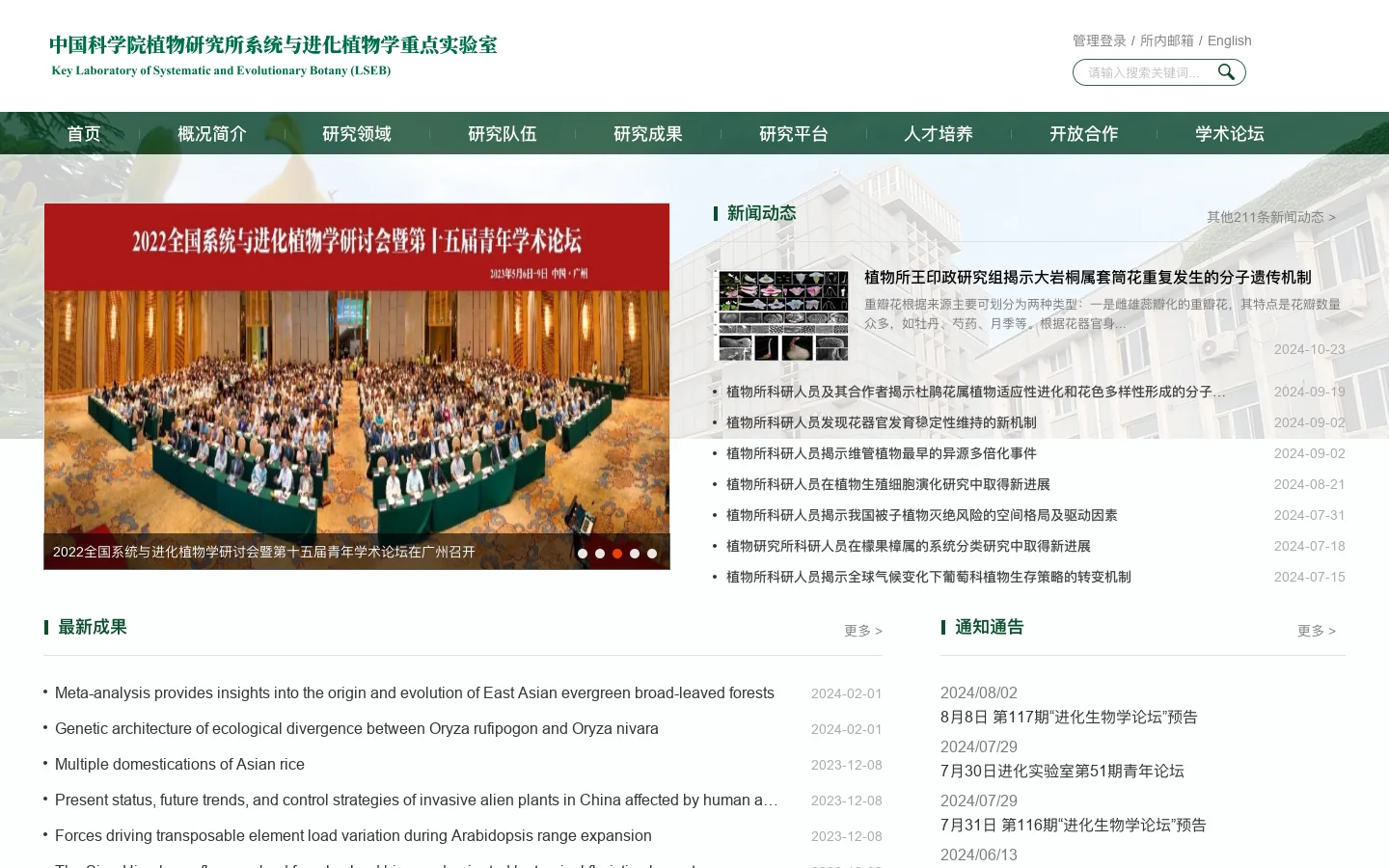The height and width of the screenshot is (868, 1389).
Task: Open news about 杜鹃花属植物适应性进化
Action: pyautogui.click(x=976, y=392)
